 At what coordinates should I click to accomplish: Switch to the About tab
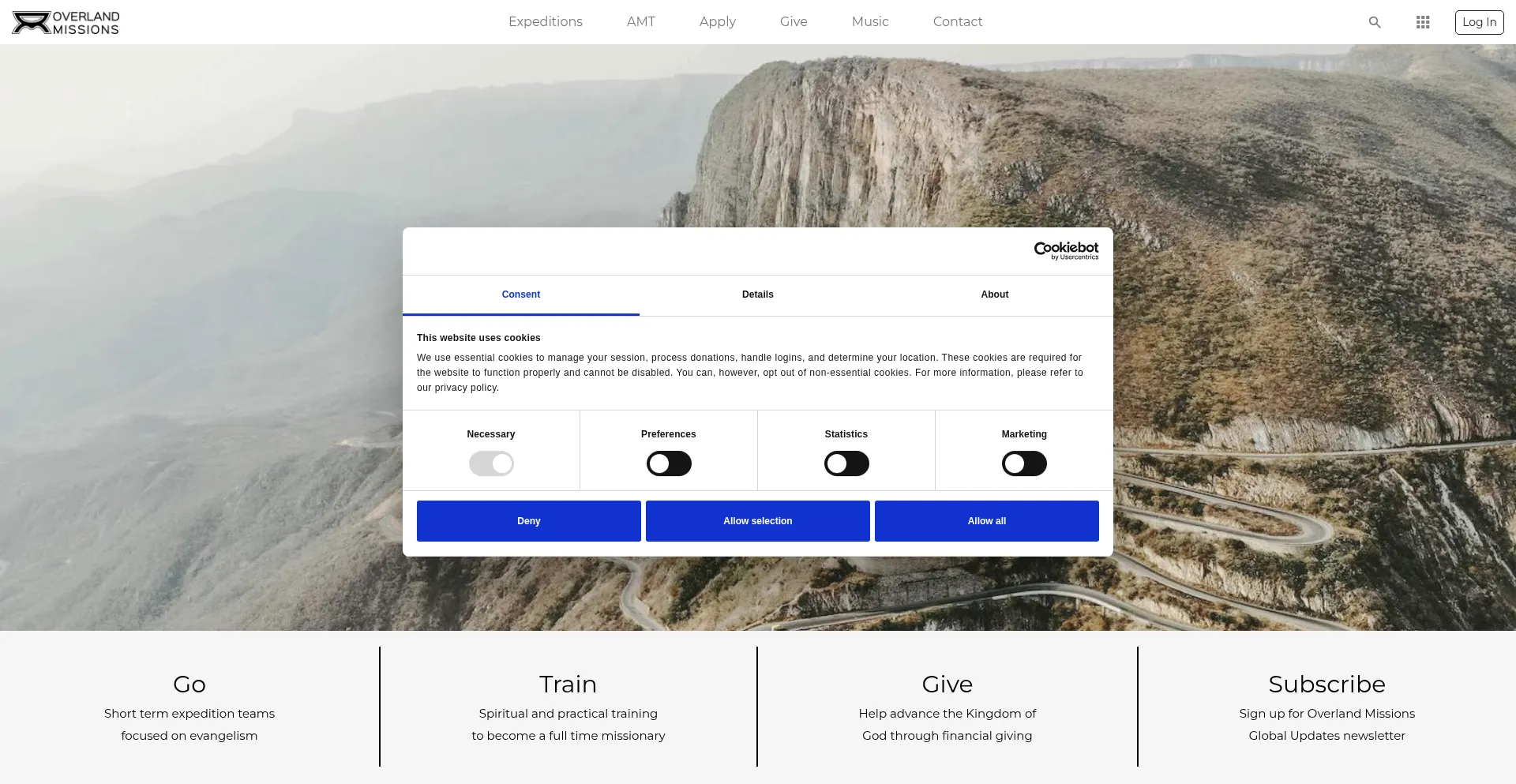coord(995,294)
